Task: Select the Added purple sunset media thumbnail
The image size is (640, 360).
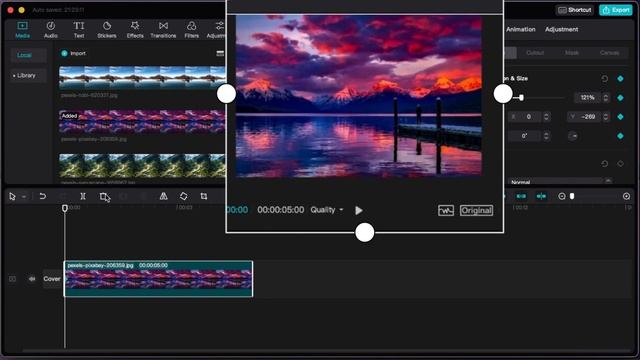Action: (x=142, y=121)
